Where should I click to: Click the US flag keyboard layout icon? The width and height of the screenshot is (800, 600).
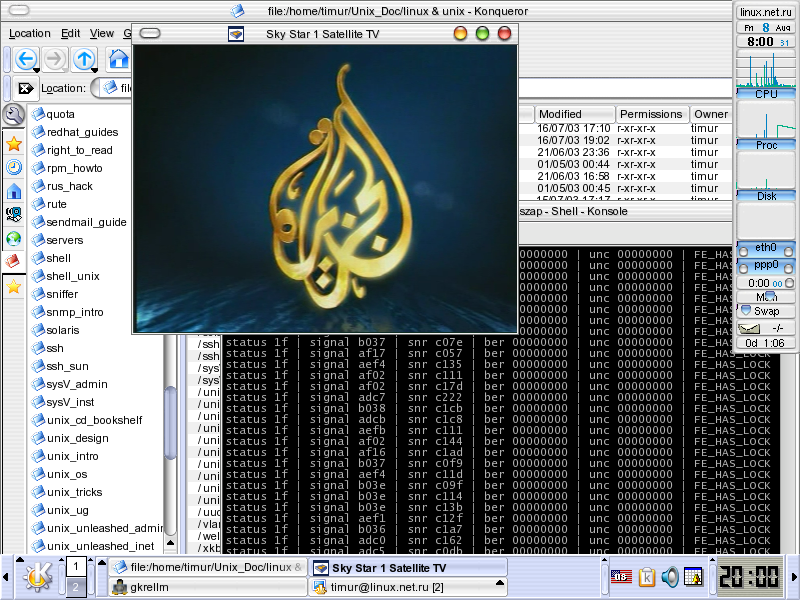pos(621,577)
